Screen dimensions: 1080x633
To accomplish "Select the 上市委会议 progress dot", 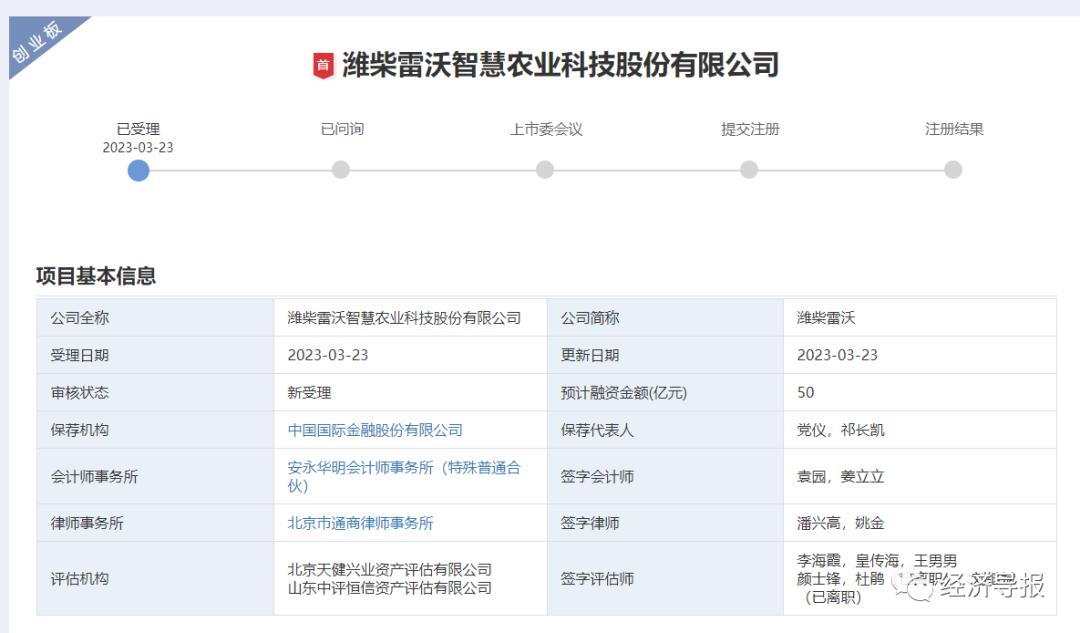I will coord(545,169).
